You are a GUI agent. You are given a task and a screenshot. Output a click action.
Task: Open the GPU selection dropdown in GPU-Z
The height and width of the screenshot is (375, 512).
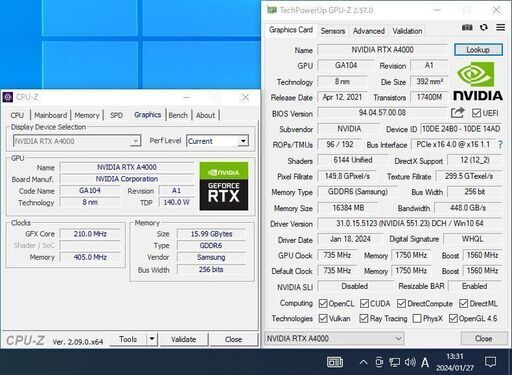coord(334,339)
